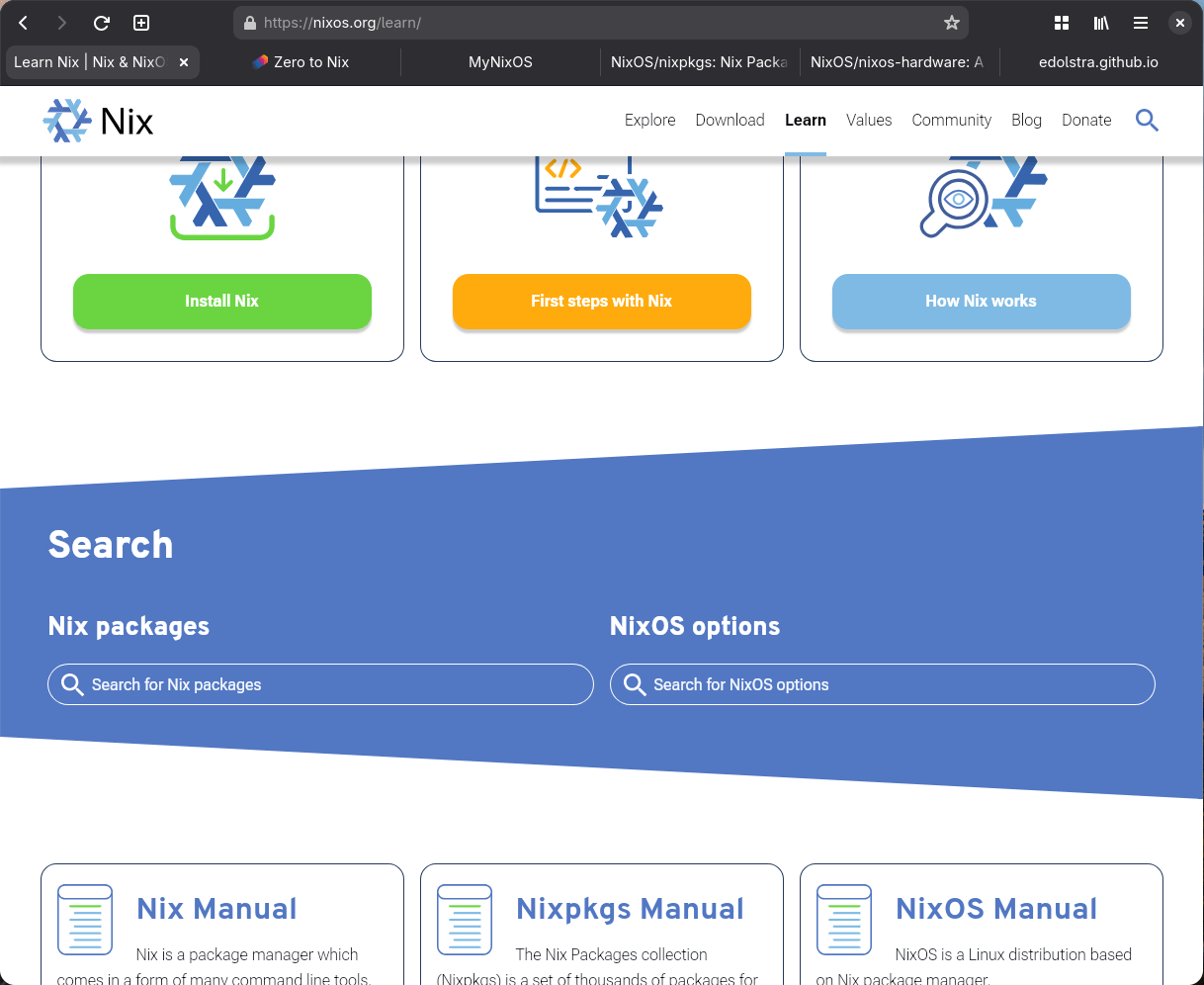The image size is (1204, 985).
Task: Close the browser window with the x button
Action: click(x=1180, y=23)
